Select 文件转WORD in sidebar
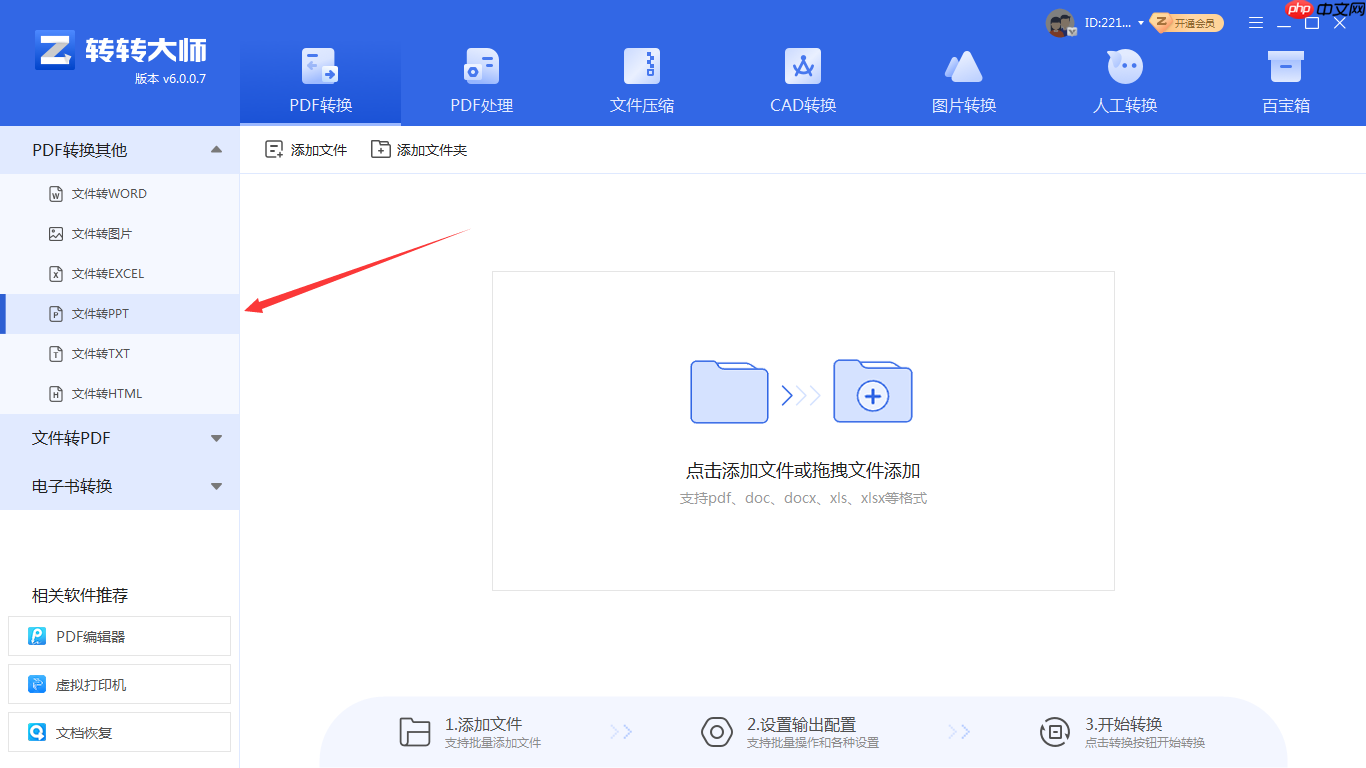Viewport: 1366px width, 768px height. pos(120,194)
